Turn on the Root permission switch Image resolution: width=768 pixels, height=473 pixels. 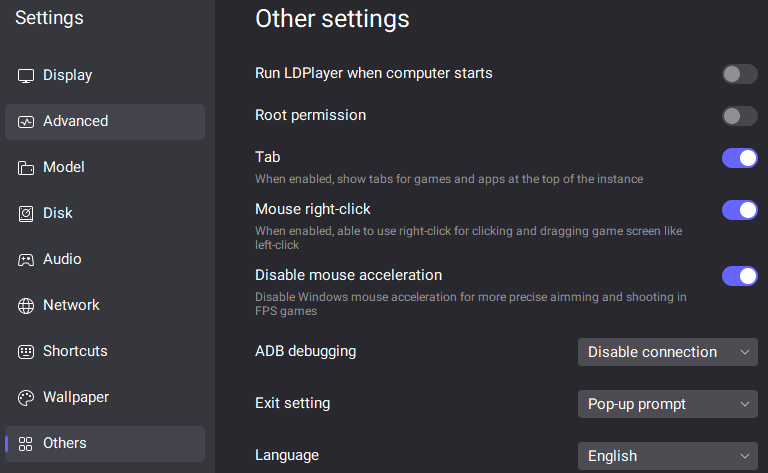point(740,117)
